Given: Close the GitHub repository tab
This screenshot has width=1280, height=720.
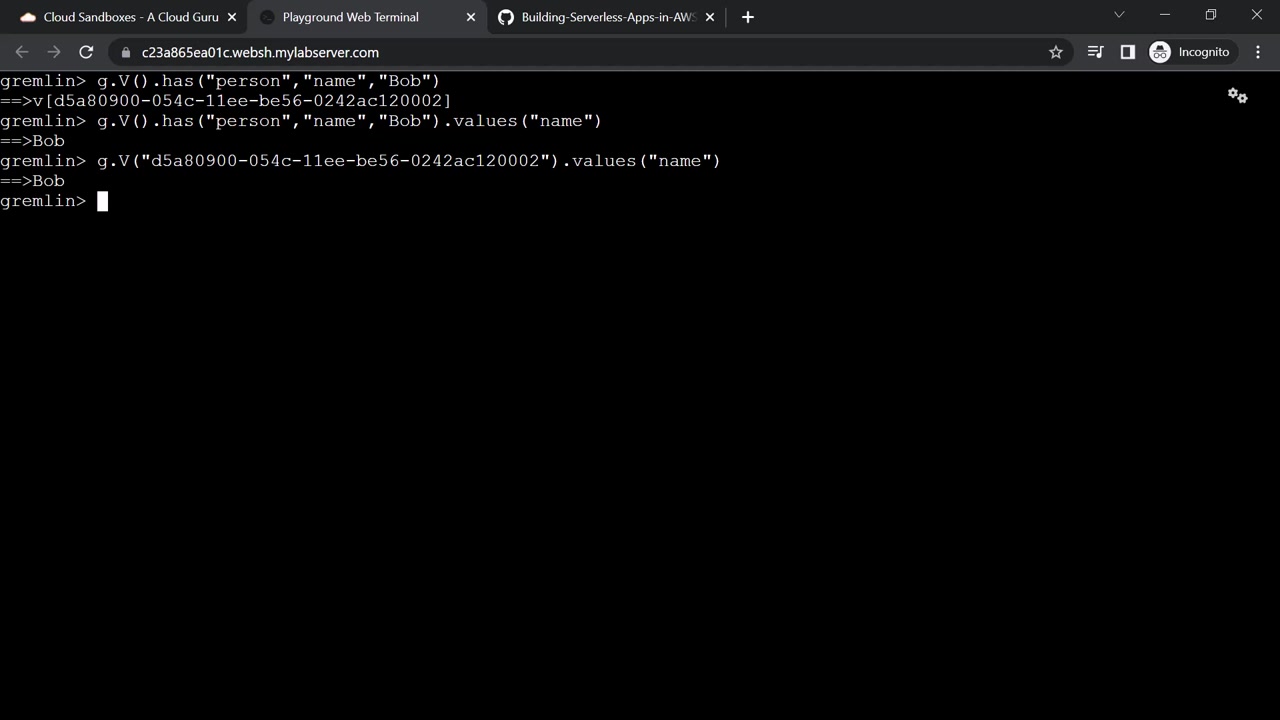Looking at the screenshot, I should 710,17.
